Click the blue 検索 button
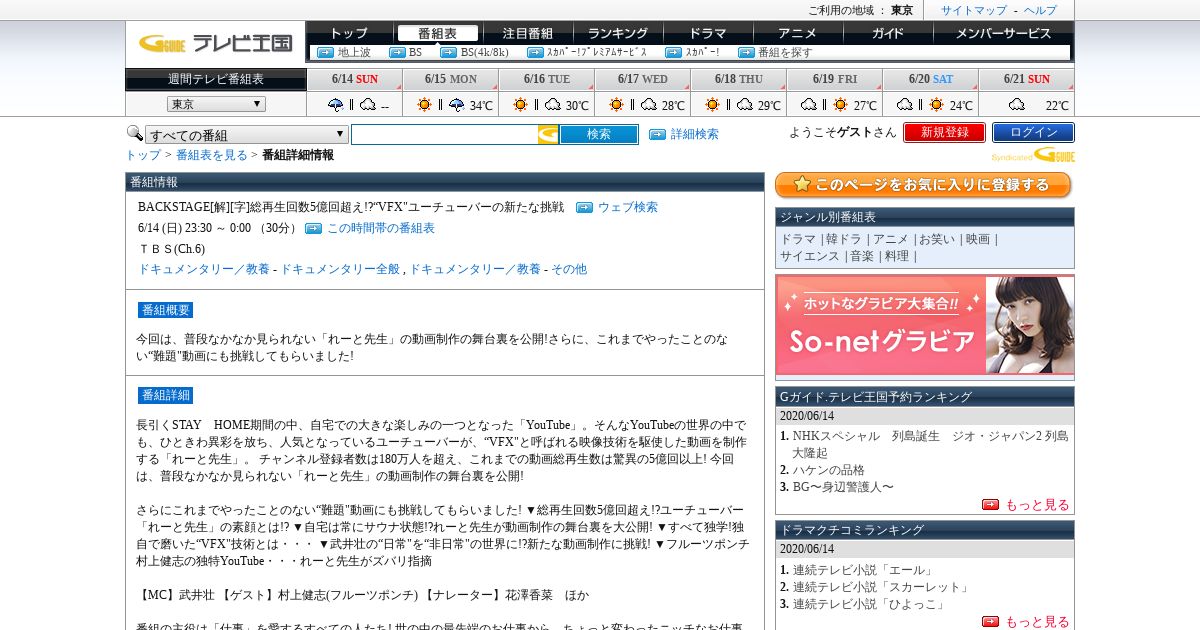 tap(598, 134)
